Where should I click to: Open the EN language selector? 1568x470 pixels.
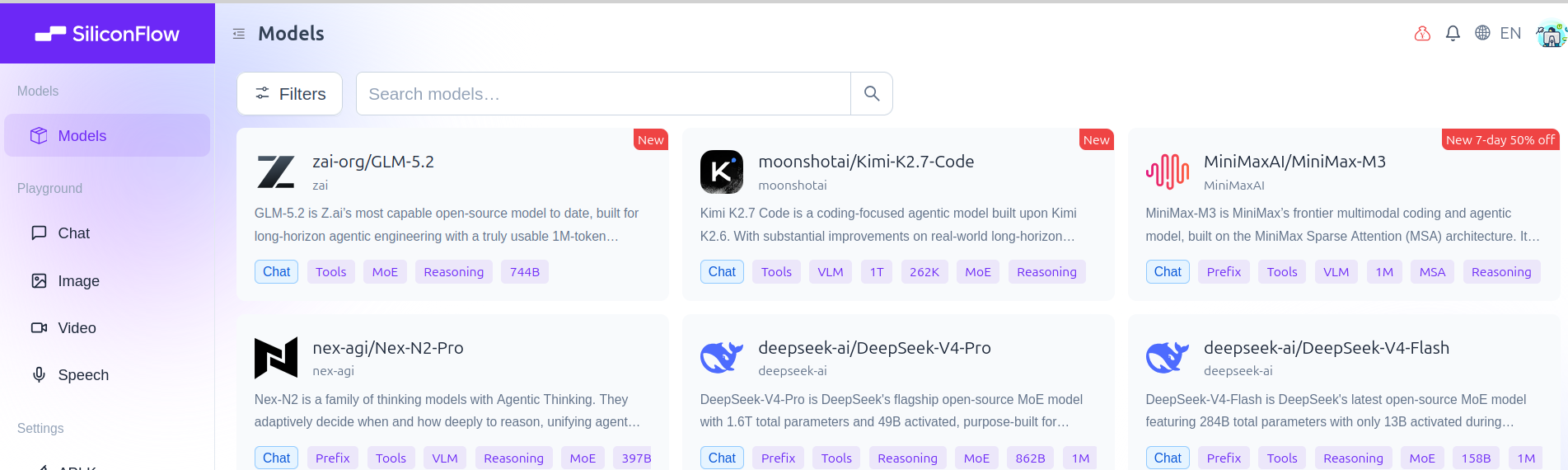(x=1510, y=34)
